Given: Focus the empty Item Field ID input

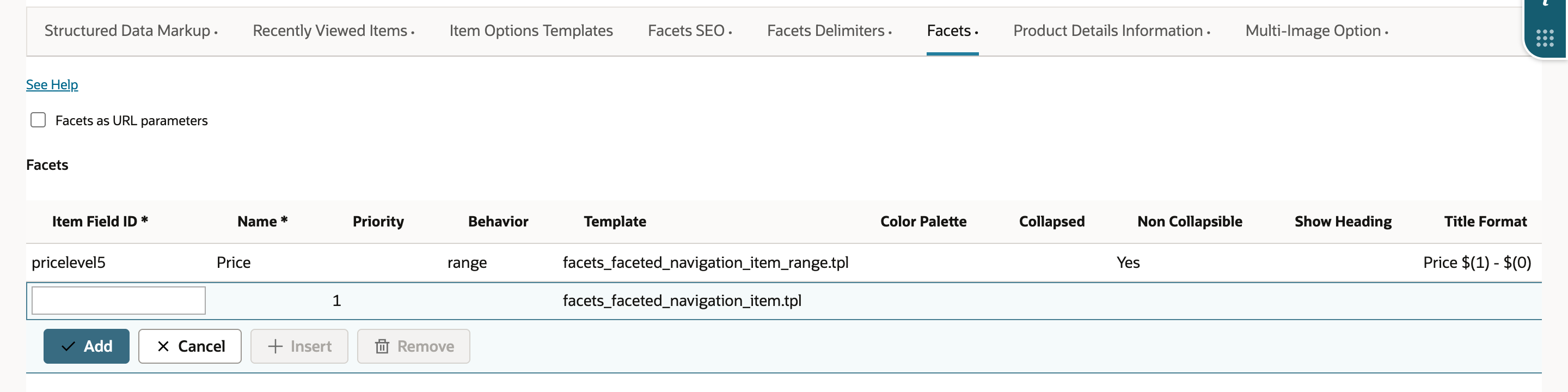Looking at the screenshot, I should tap(119, 301).
